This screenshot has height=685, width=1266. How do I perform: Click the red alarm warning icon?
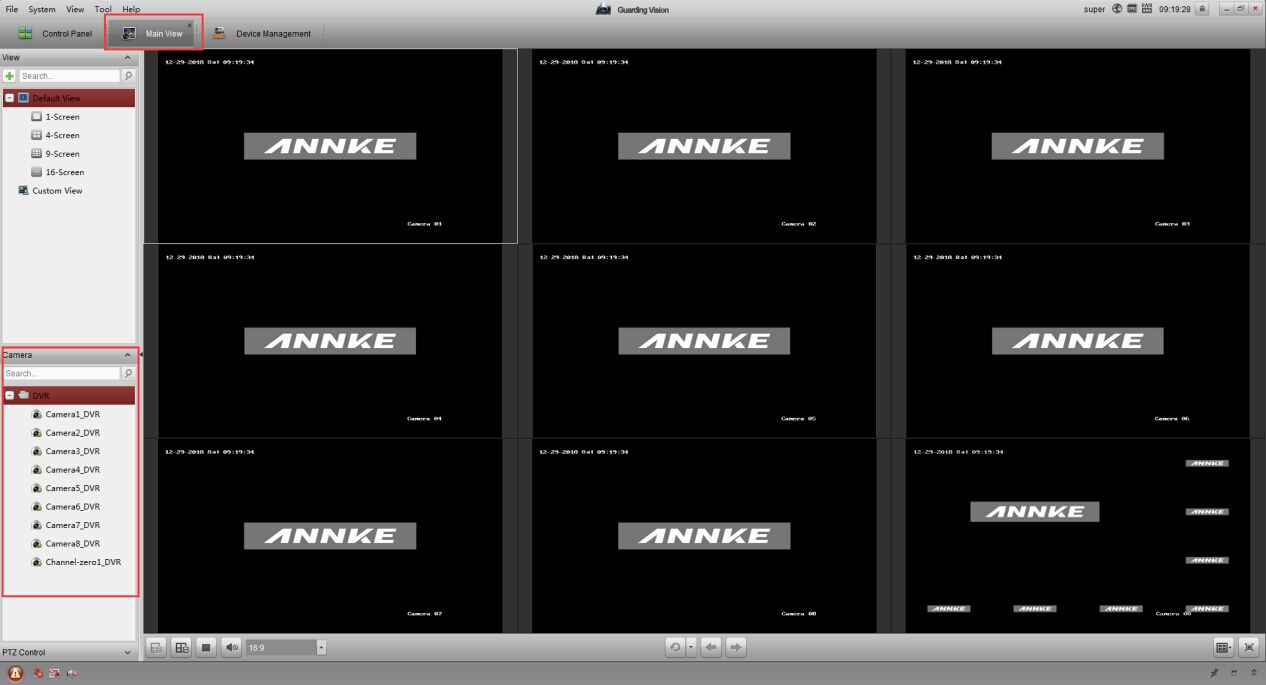(15, 674)
